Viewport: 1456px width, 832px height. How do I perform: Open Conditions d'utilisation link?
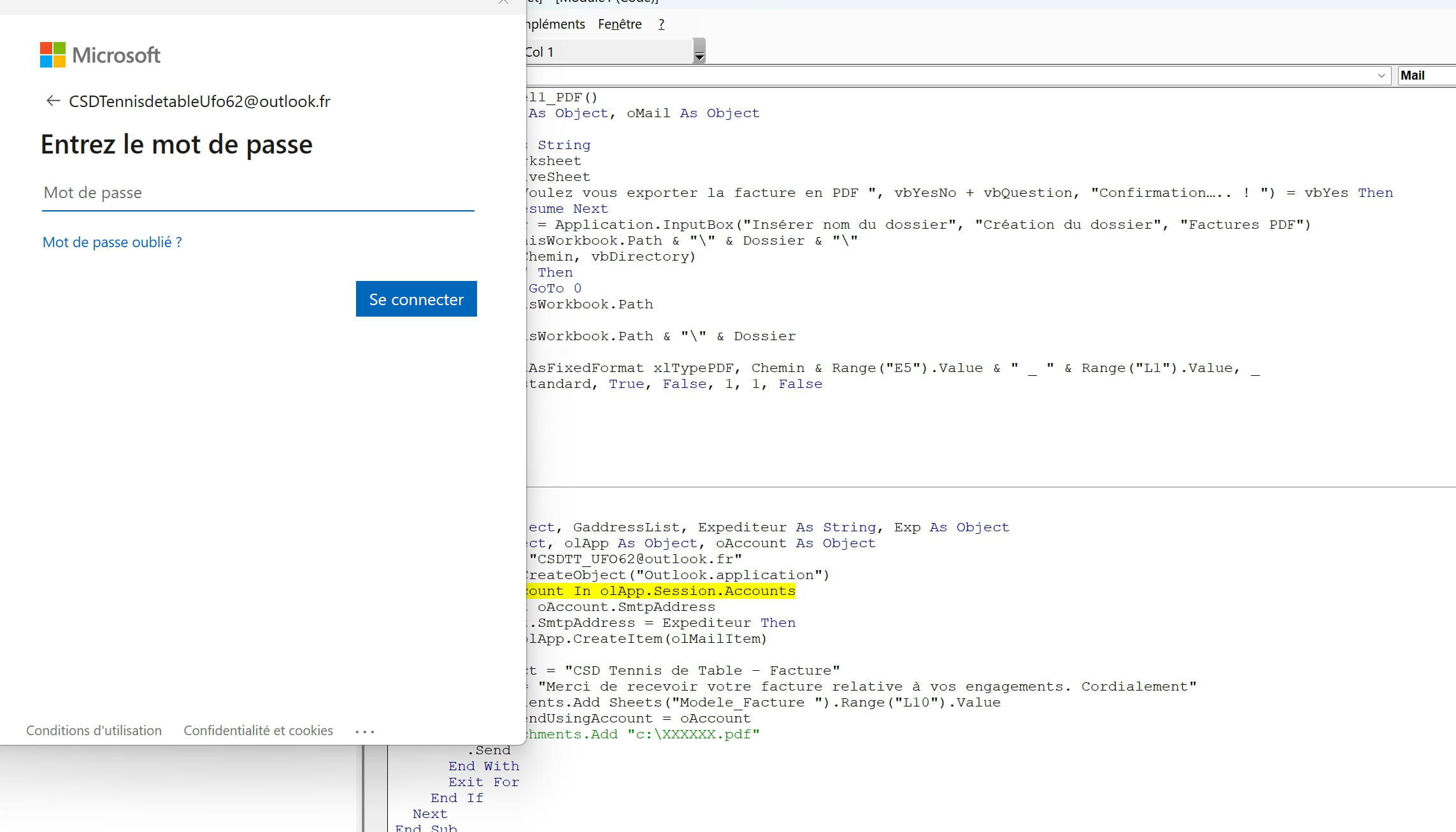tap(94, 731)
